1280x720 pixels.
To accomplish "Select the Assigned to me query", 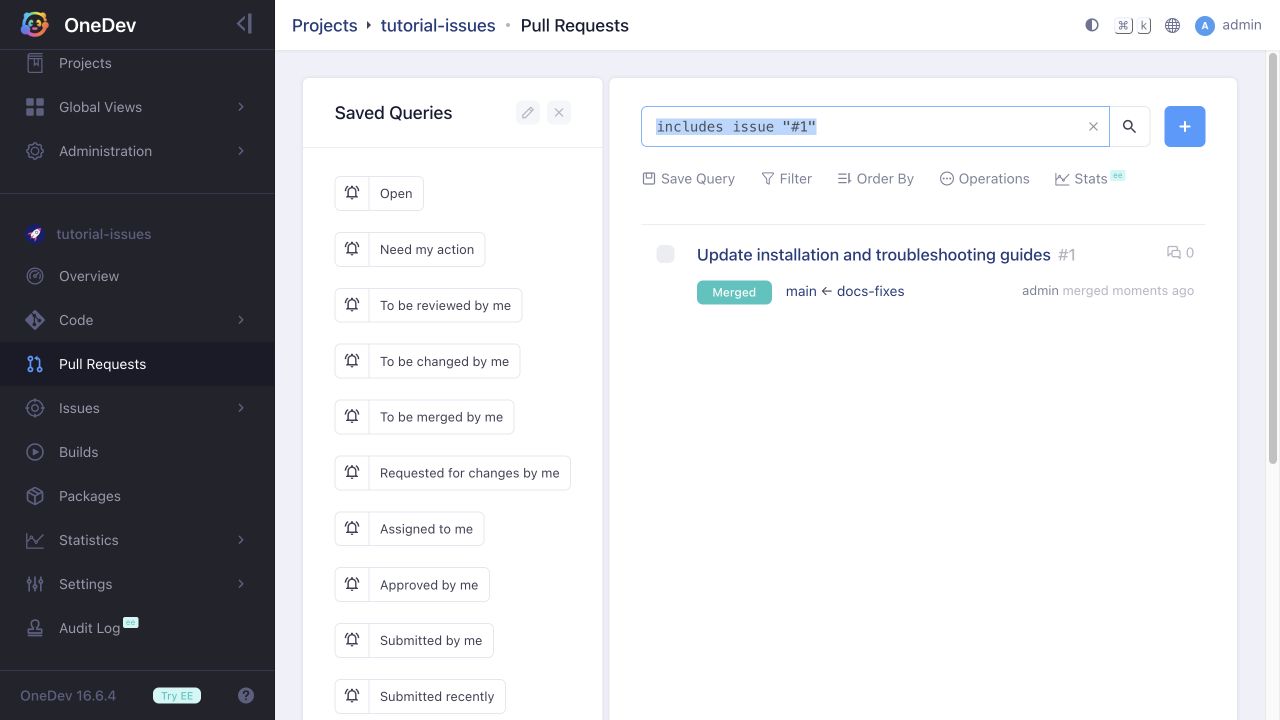I will [426, 529].
